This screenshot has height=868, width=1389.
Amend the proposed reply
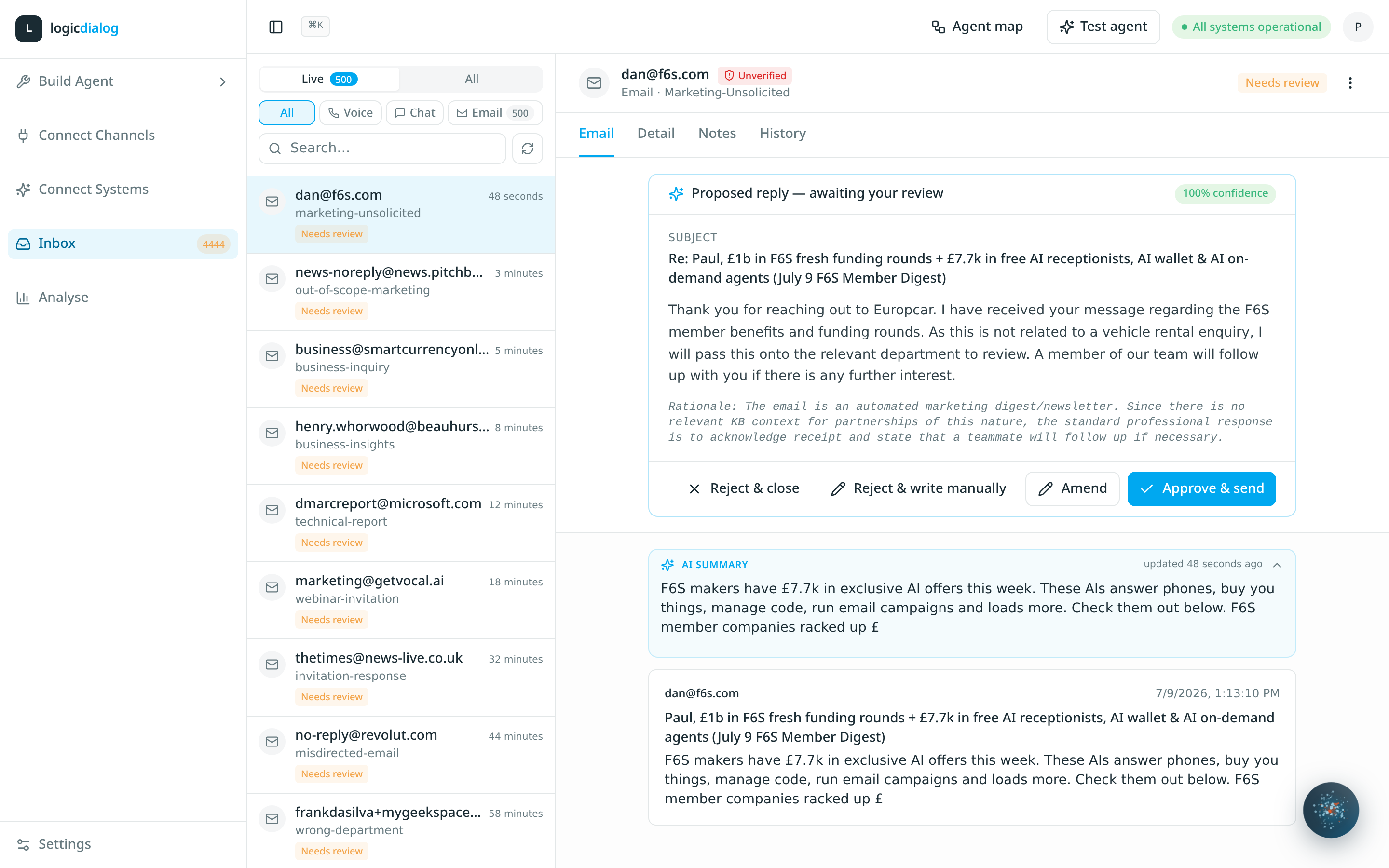point(1072,488)
